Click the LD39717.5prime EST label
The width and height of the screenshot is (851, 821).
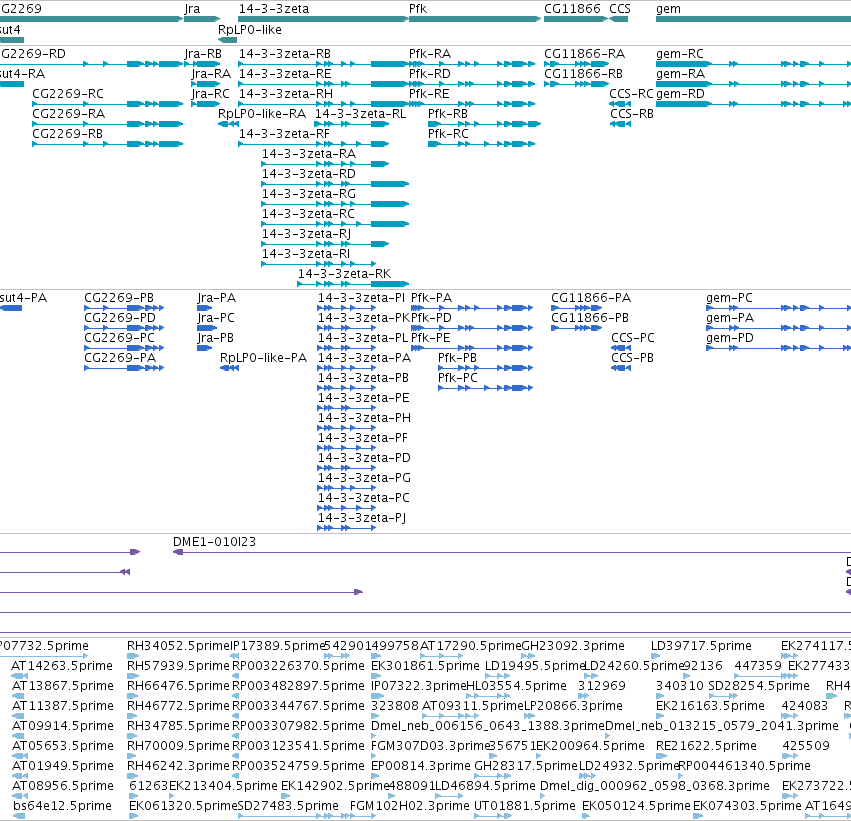pos(701,646)
